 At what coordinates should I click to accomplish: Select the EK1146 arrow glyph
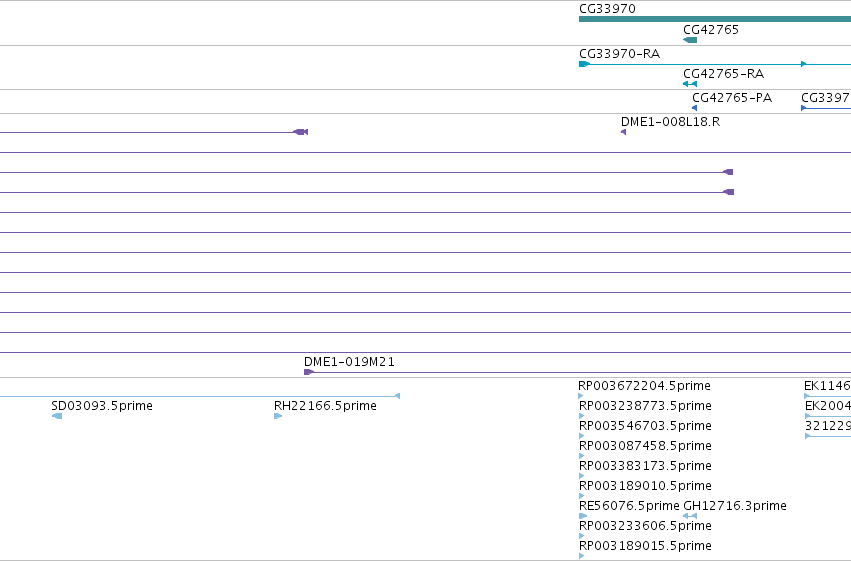[807, 396]
